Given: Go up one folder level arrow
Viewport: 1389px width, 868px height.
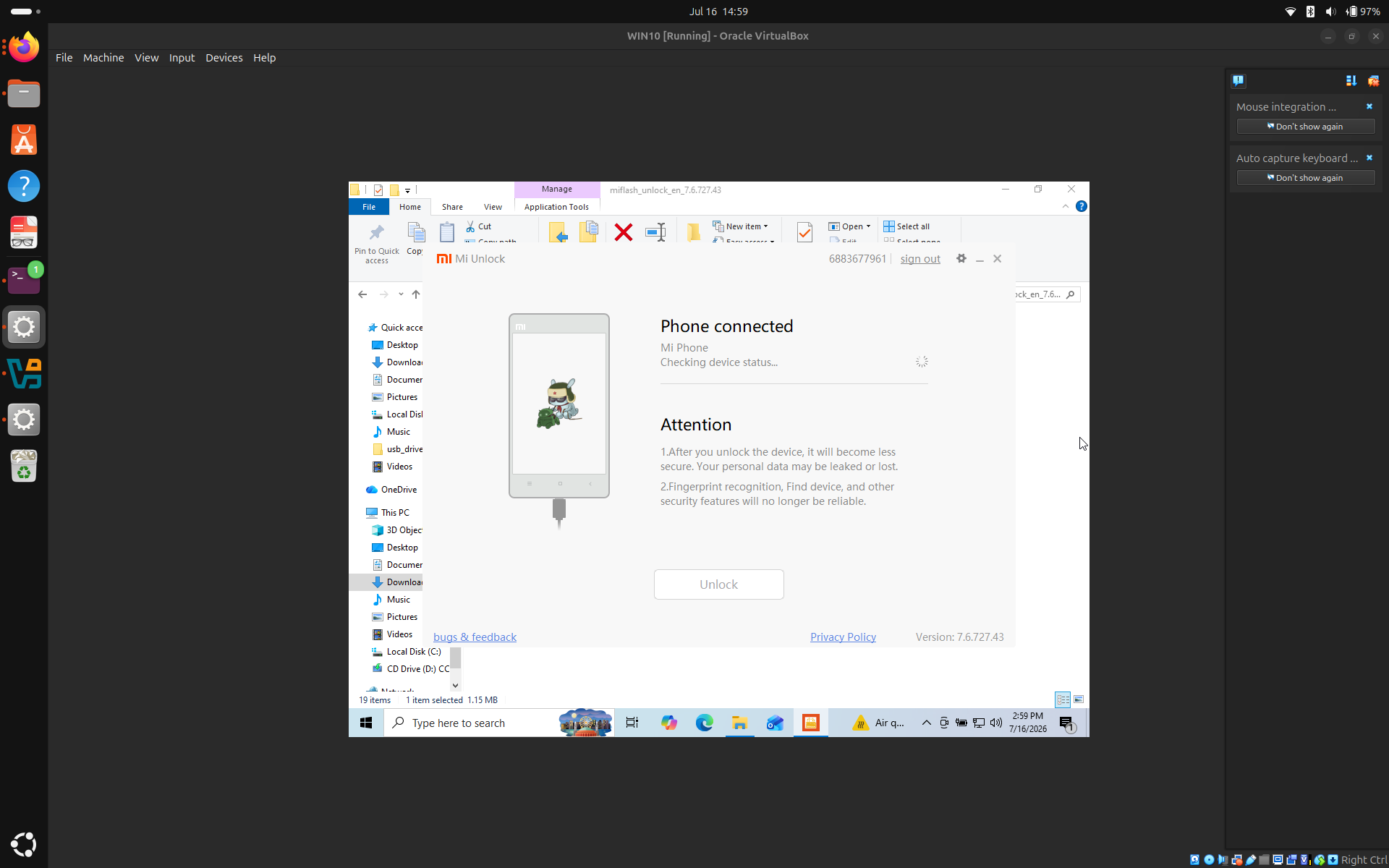Looking at the screenshot, I should pyautogui.click(x=416, y=294).
